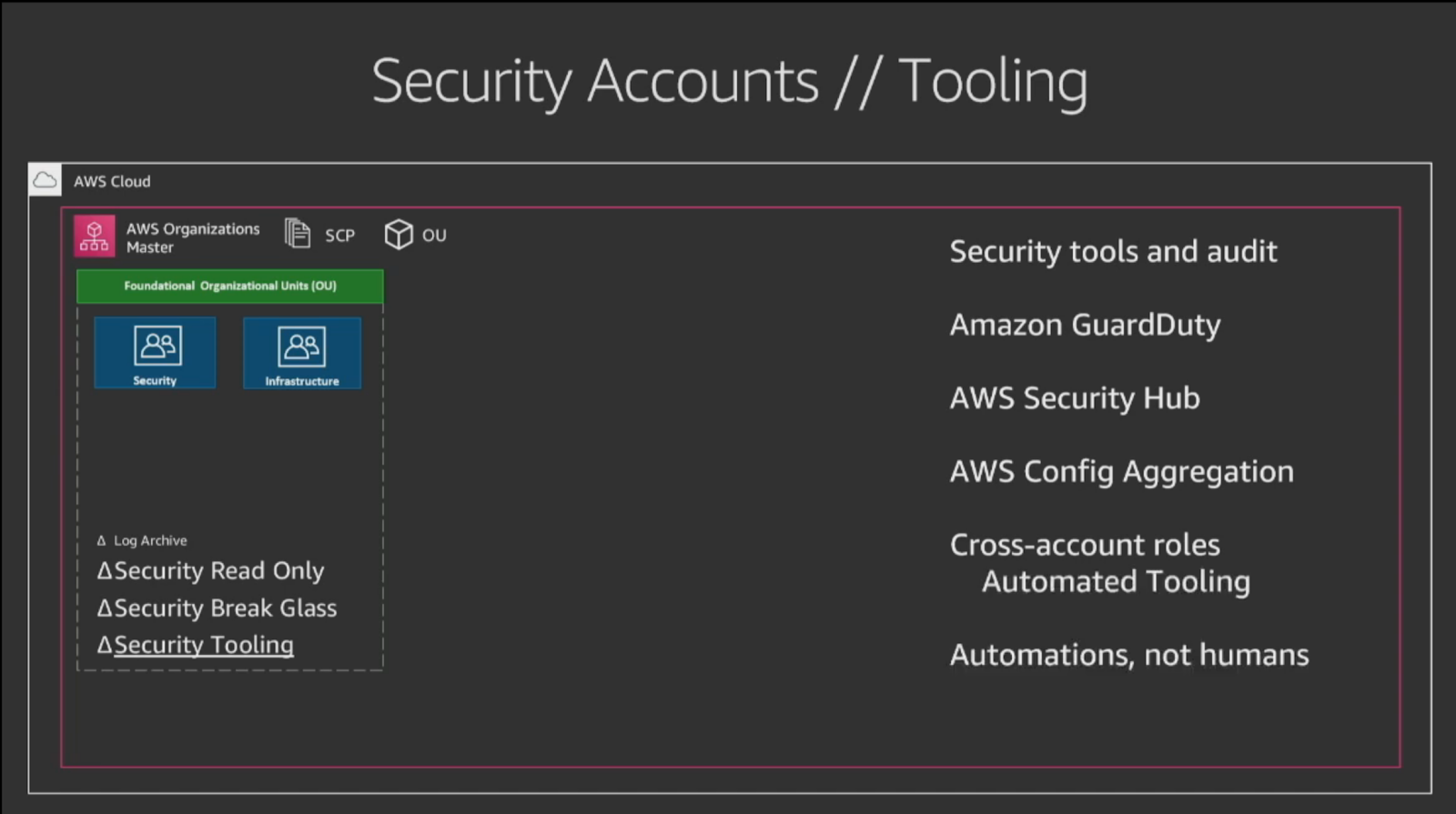The height and width of the screenshot is (814, 1456).
Task: Click 'Automations, not humans' text
Action: coord(1129,655)
